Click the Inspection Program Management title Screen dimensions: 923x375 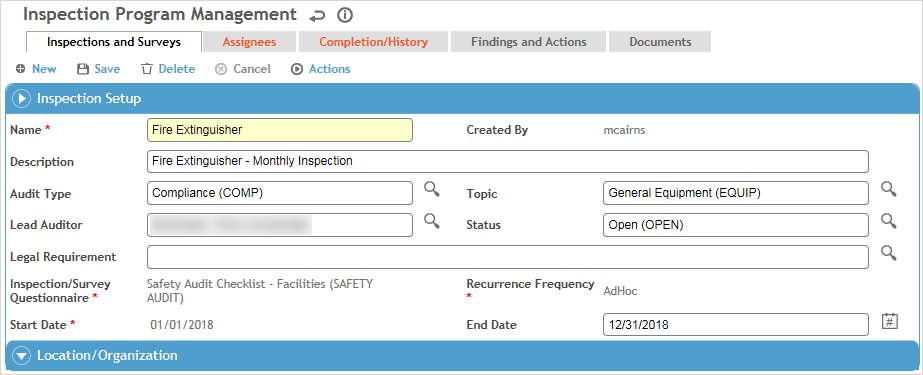160,14
